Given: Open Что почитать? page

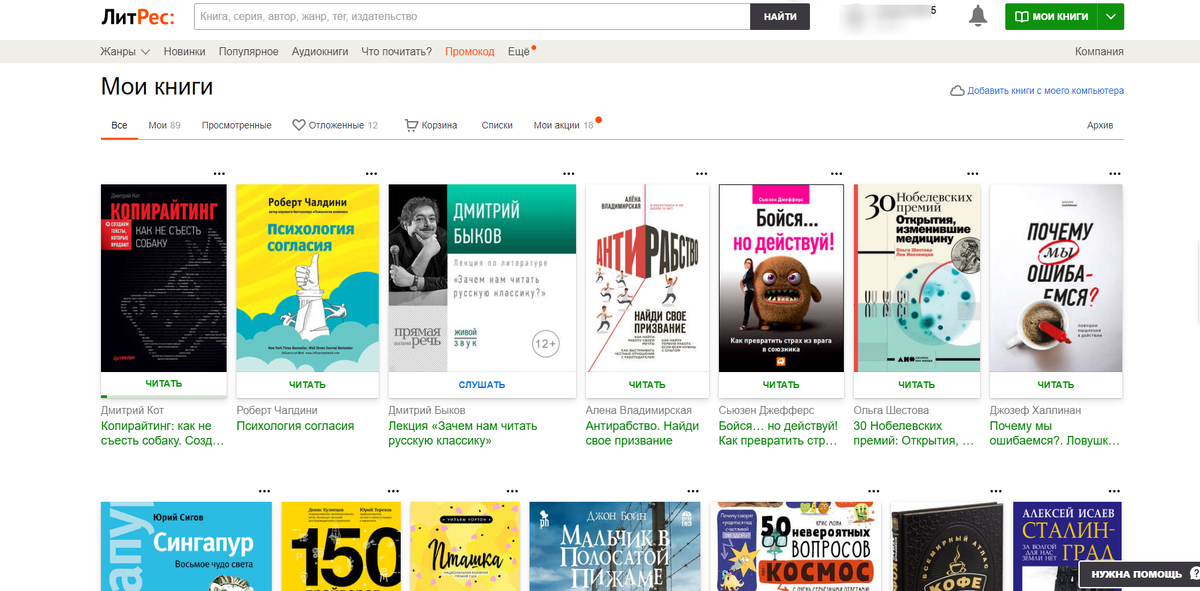Looking at the screenshot, I should point(396,51).
